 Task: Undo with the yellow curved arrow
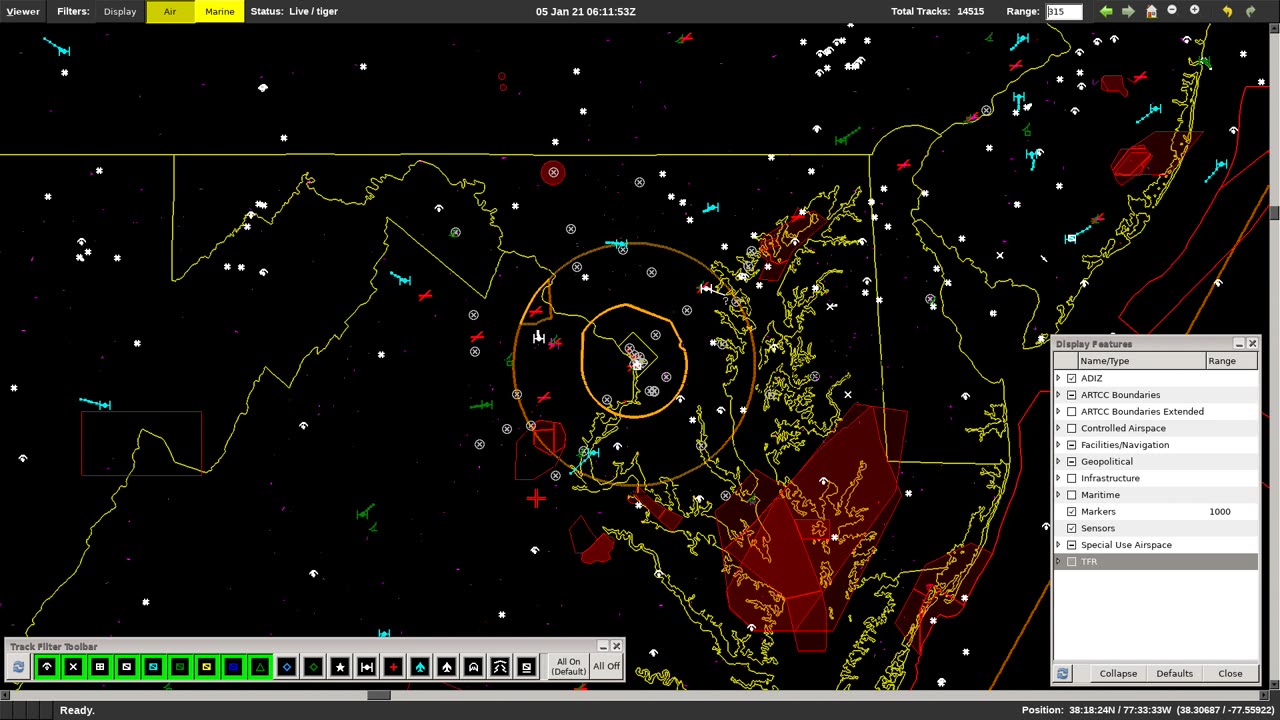click(1227, 11)
